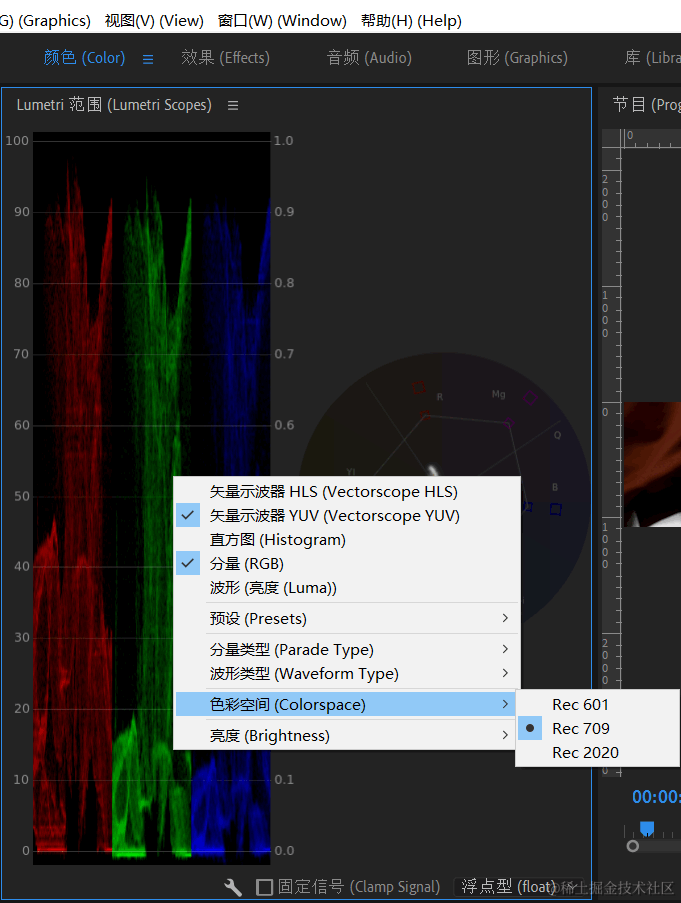Open the View menu
The height and width of the screenshot is (903, 681).
[154, 21]
